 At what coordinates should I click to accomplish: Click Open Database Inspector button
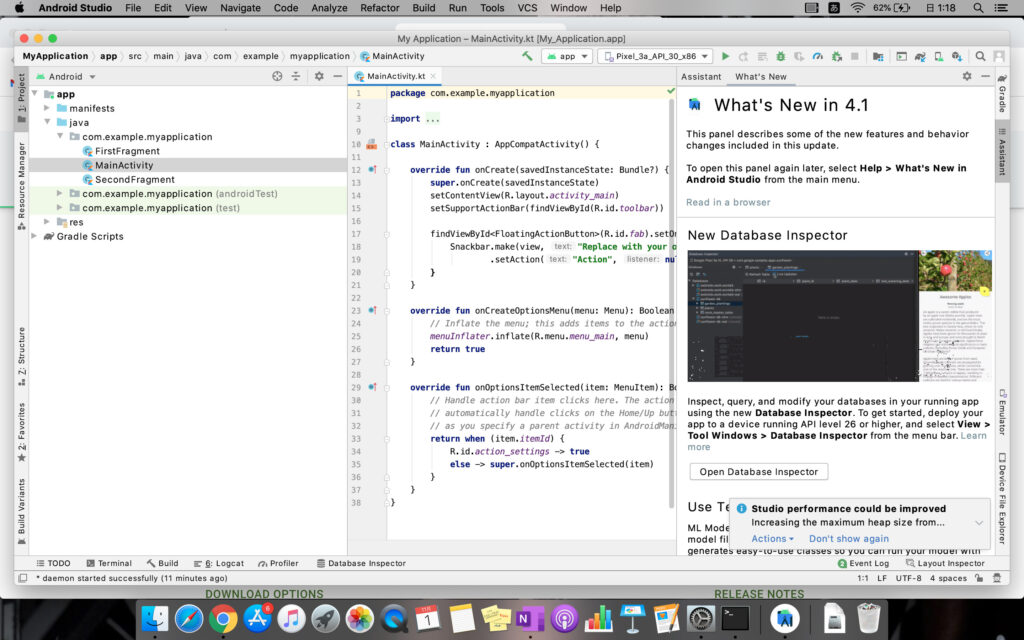758,472
